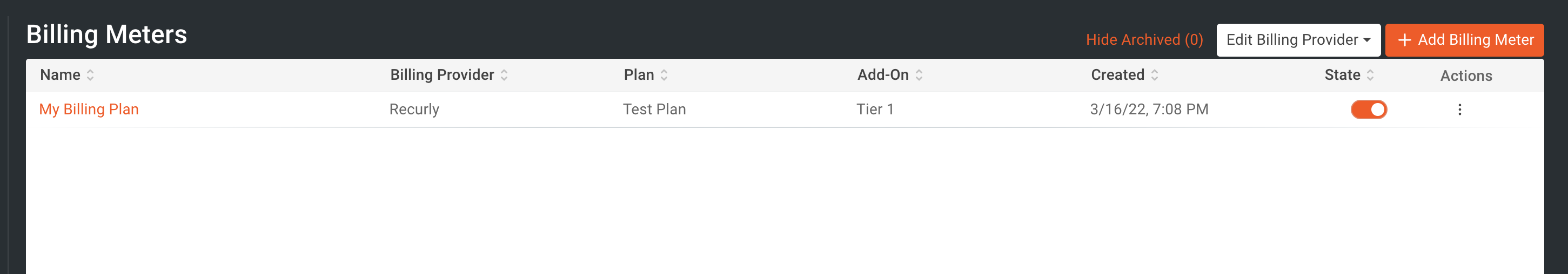Click the Test Plan cell in the row
Viewport: 1568px width, 274px height.
coord(654,109)
